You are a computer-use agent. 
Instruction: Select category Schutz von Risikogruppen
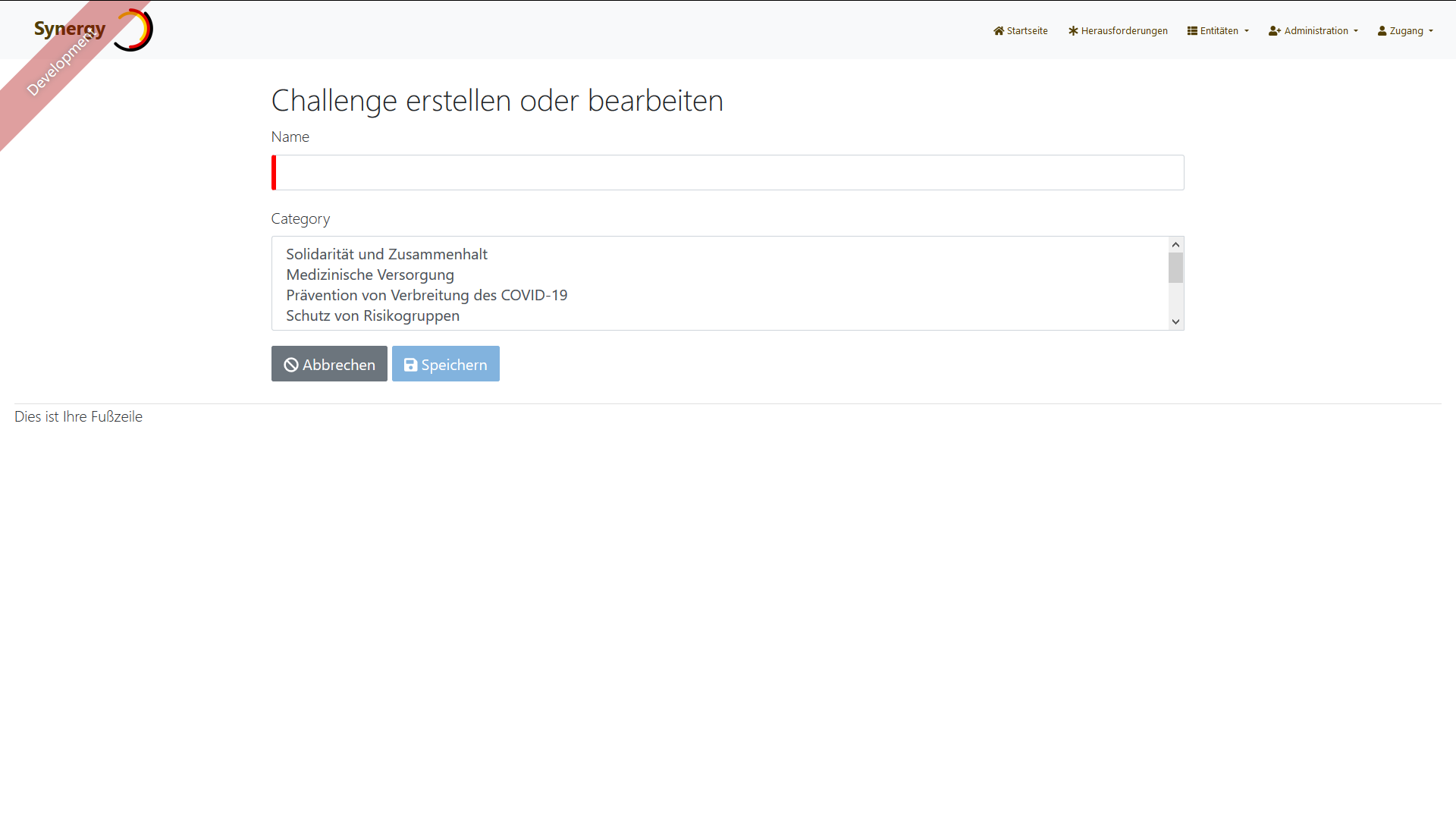tap(372, 315)
